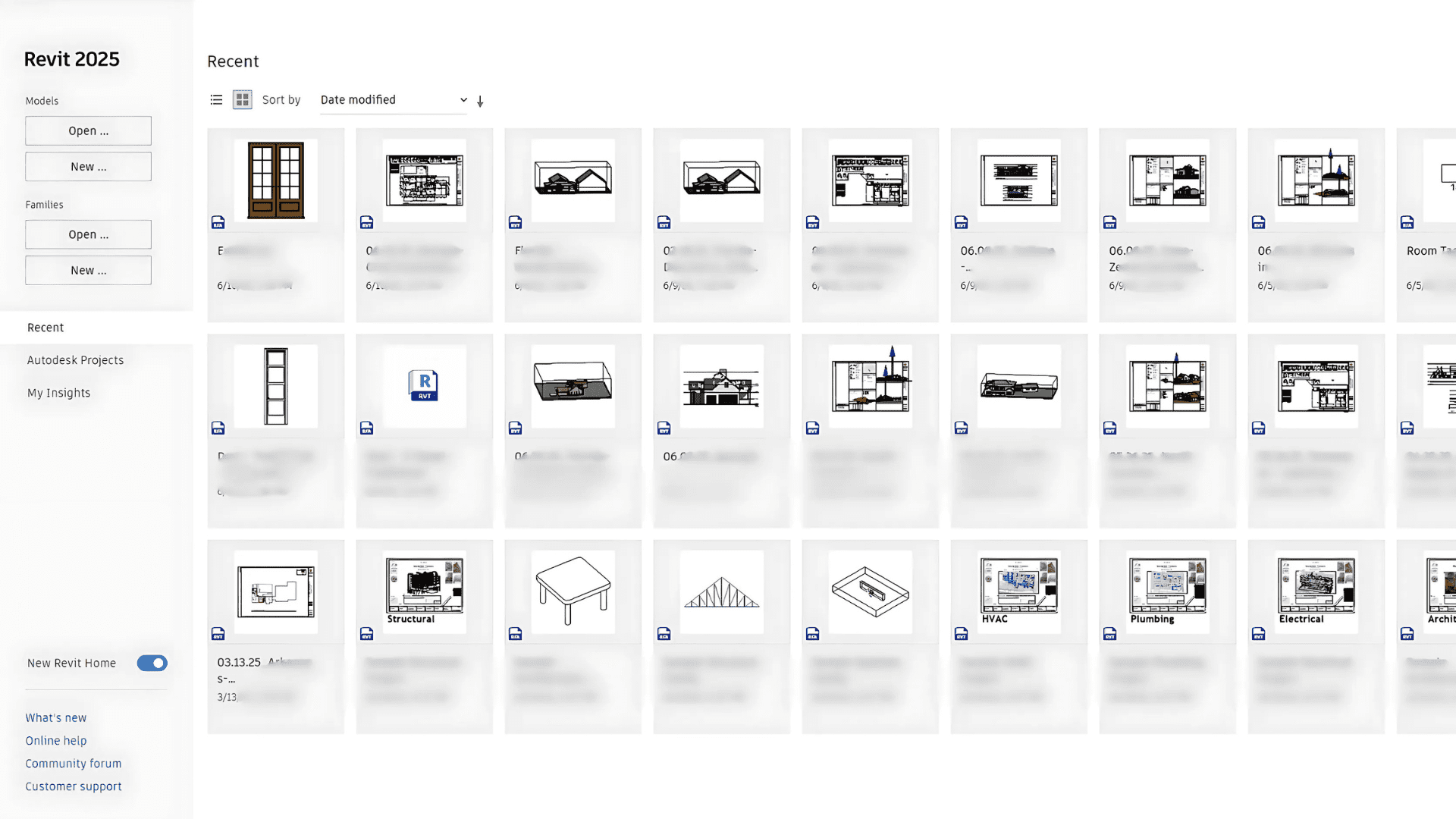Viewport: 1456px width, 819px height.
Task: Go to Autodesk Projects section
Action: (75, 360)
